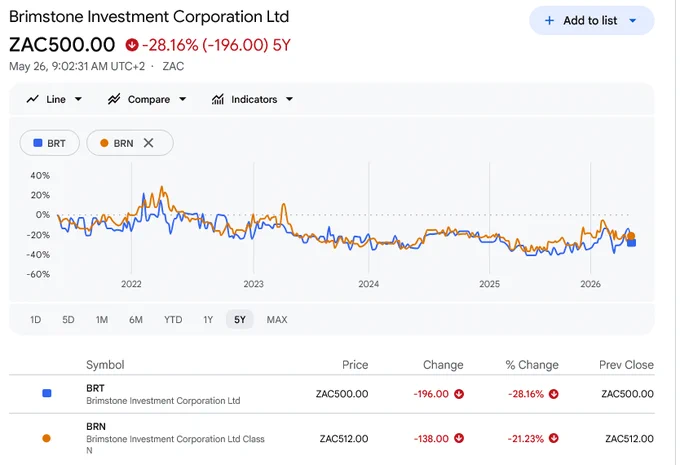Click the Indicators chart icon
Screen dimensions: 680x465
(218, 99)
